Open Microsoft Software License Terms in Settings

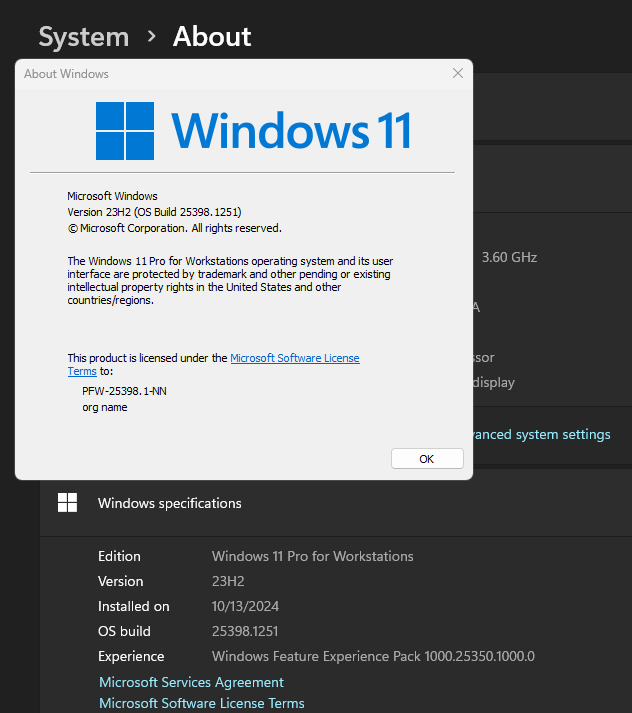click(x=202, y=703)
